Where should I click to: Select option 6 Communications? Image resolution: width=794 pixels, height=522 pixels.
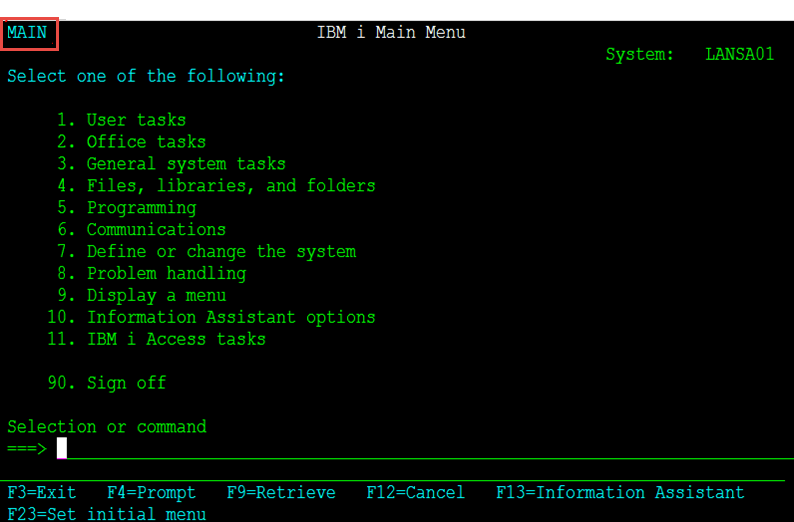tap(141, 229)
